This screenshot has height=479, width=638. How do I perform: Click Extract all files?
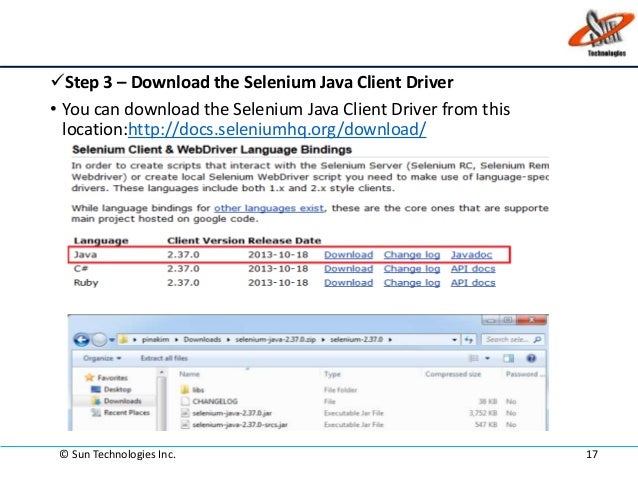point(164,359)
